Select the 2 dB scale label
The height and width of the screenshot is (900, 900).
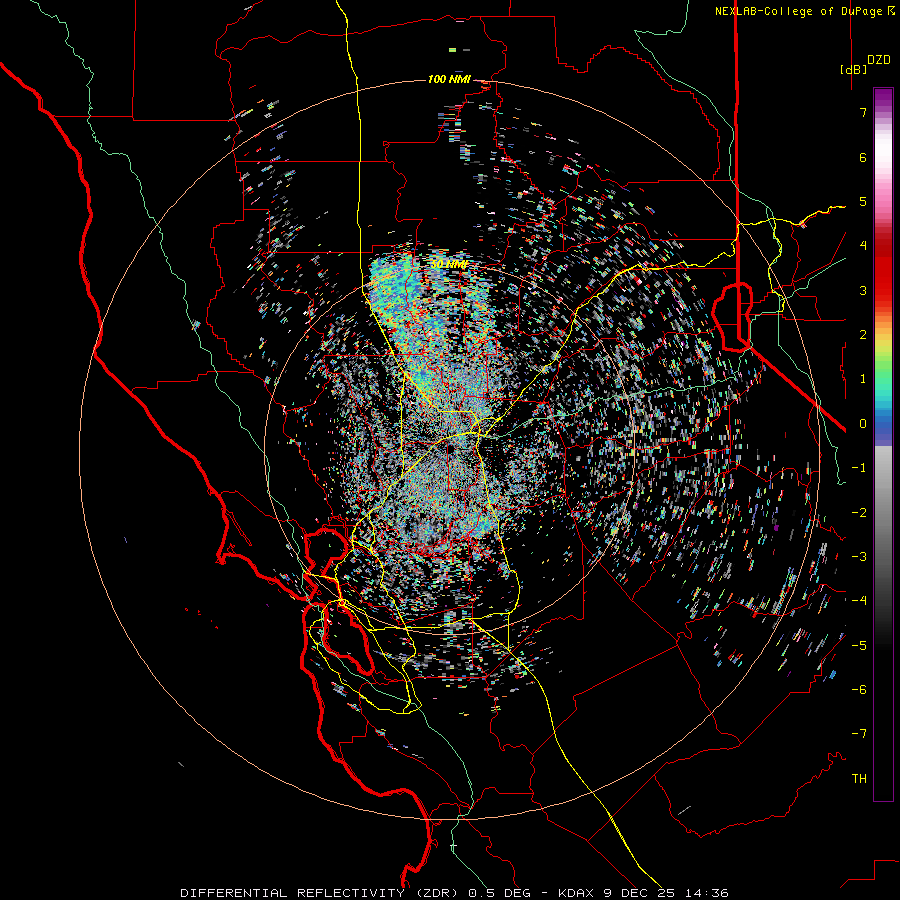tap(863, 335)
